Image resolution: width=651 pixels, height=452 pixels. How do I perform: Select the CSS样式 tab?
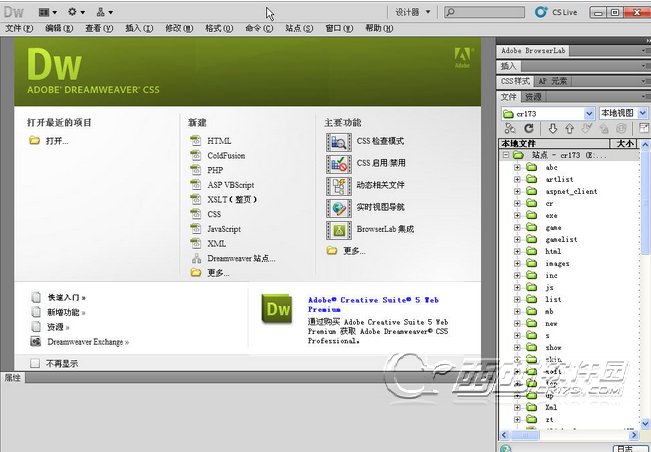coord(515,81)
